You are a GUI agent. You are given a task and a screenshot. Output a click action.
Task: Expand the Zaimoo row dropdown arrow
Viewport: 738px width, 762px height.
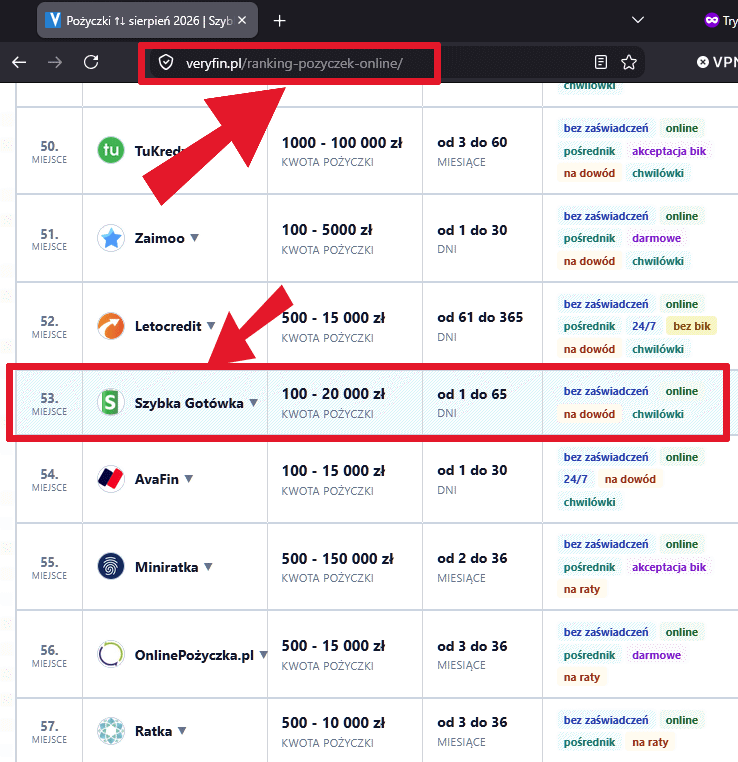(194, 238)
